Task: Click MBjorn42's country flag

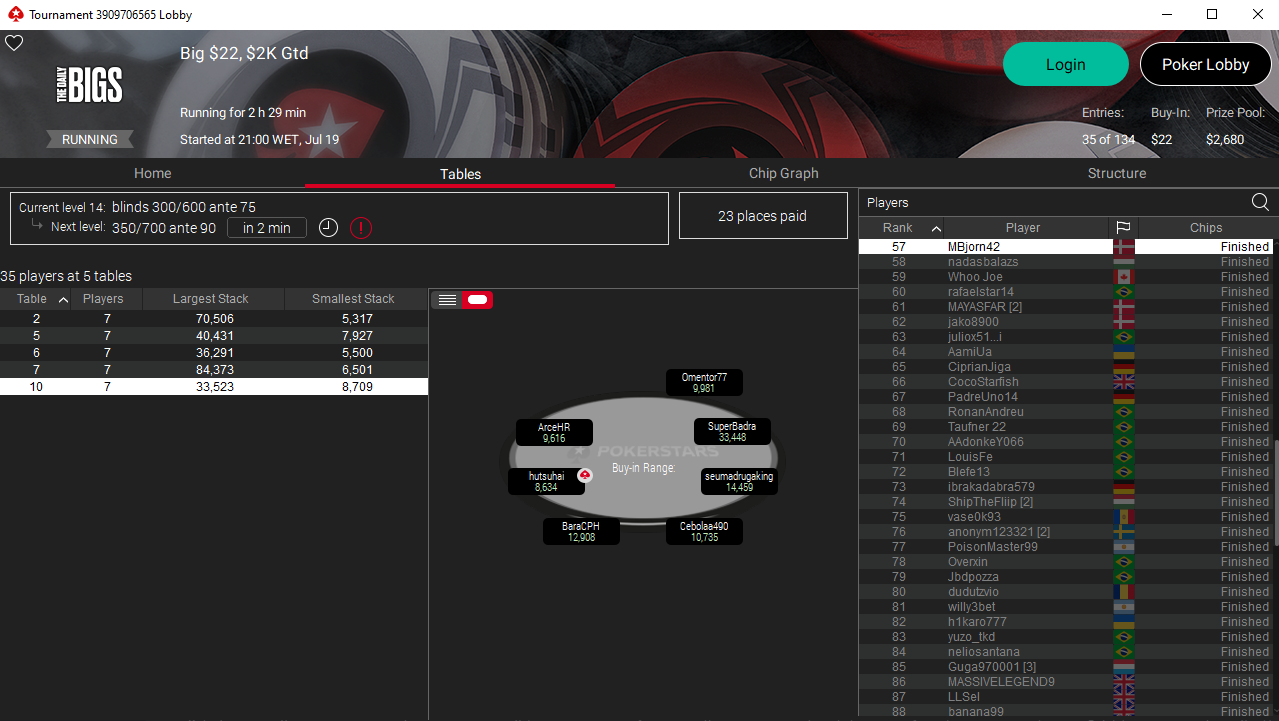Action: pyautogui.click(x=1124, y=247)
